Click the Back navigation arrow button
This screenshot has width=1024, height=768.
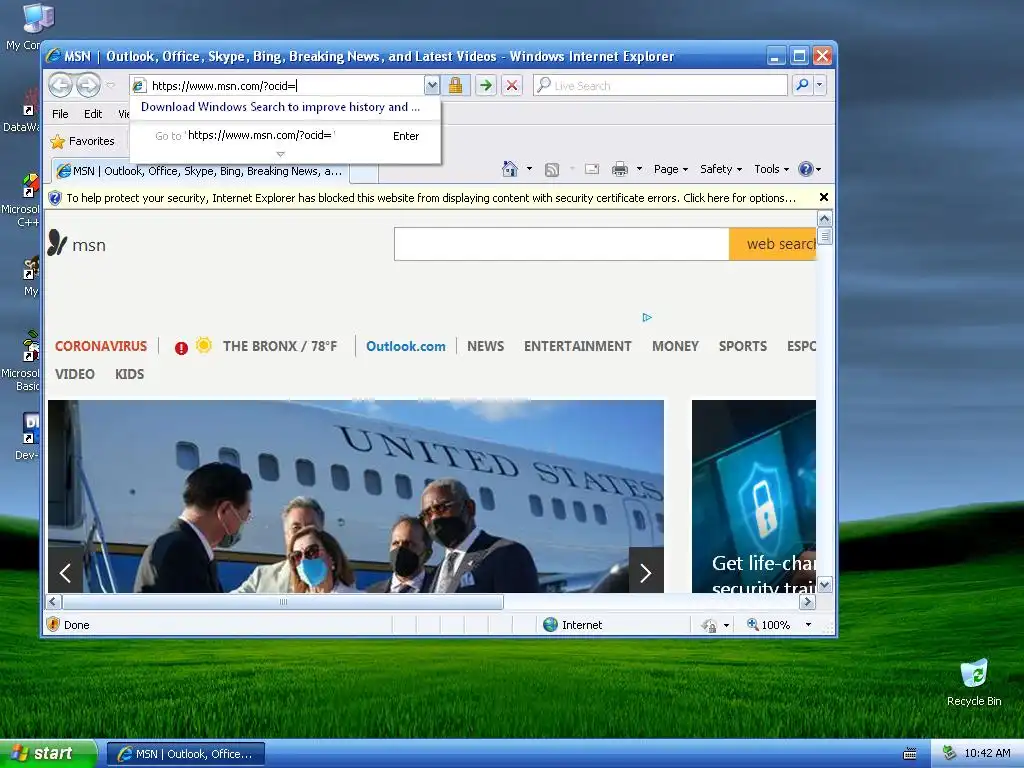pyautogui.click(x=61, y=85)
